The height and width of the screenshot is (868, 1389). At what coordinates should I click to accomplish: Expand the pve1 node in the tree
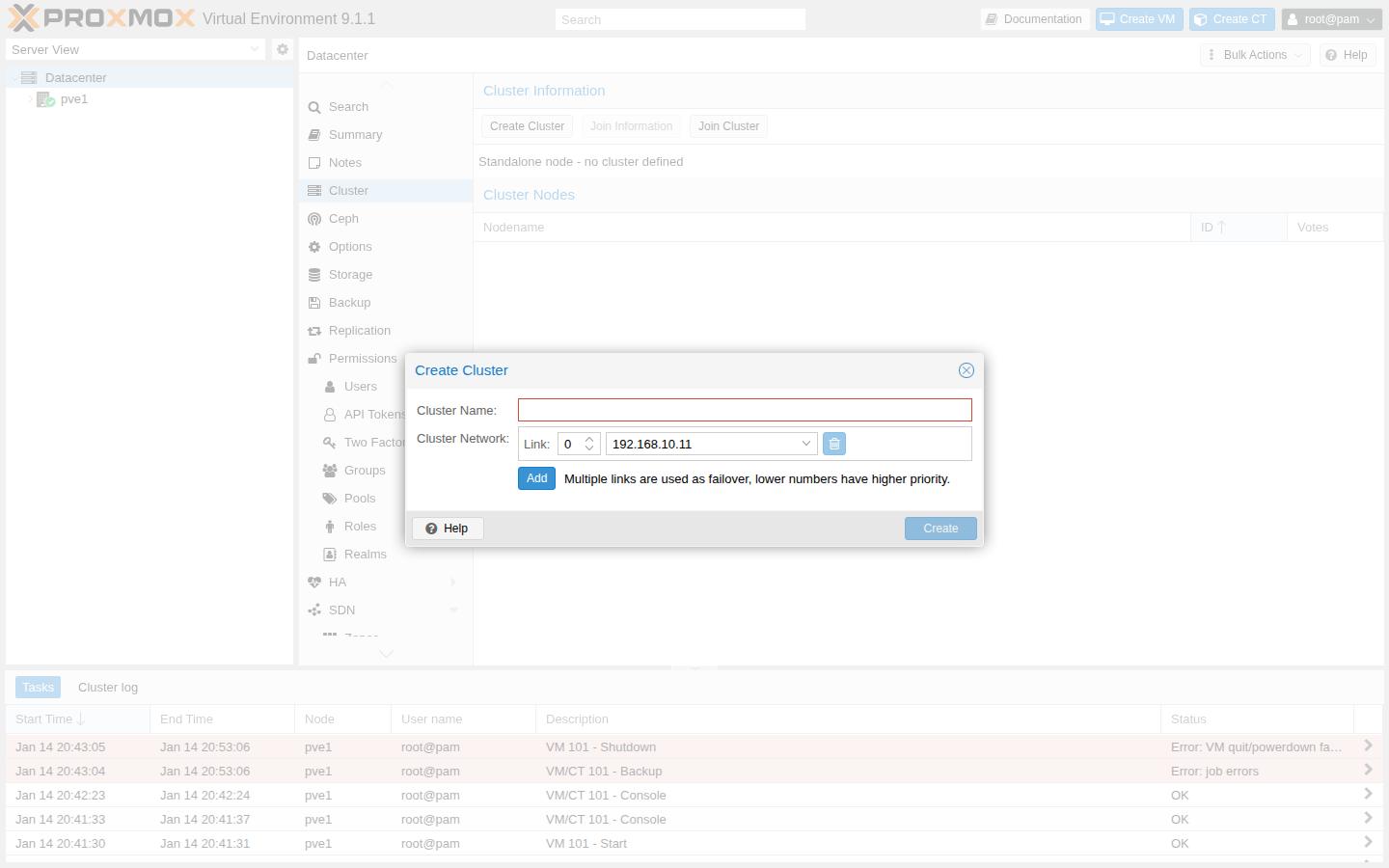(30, 98)
